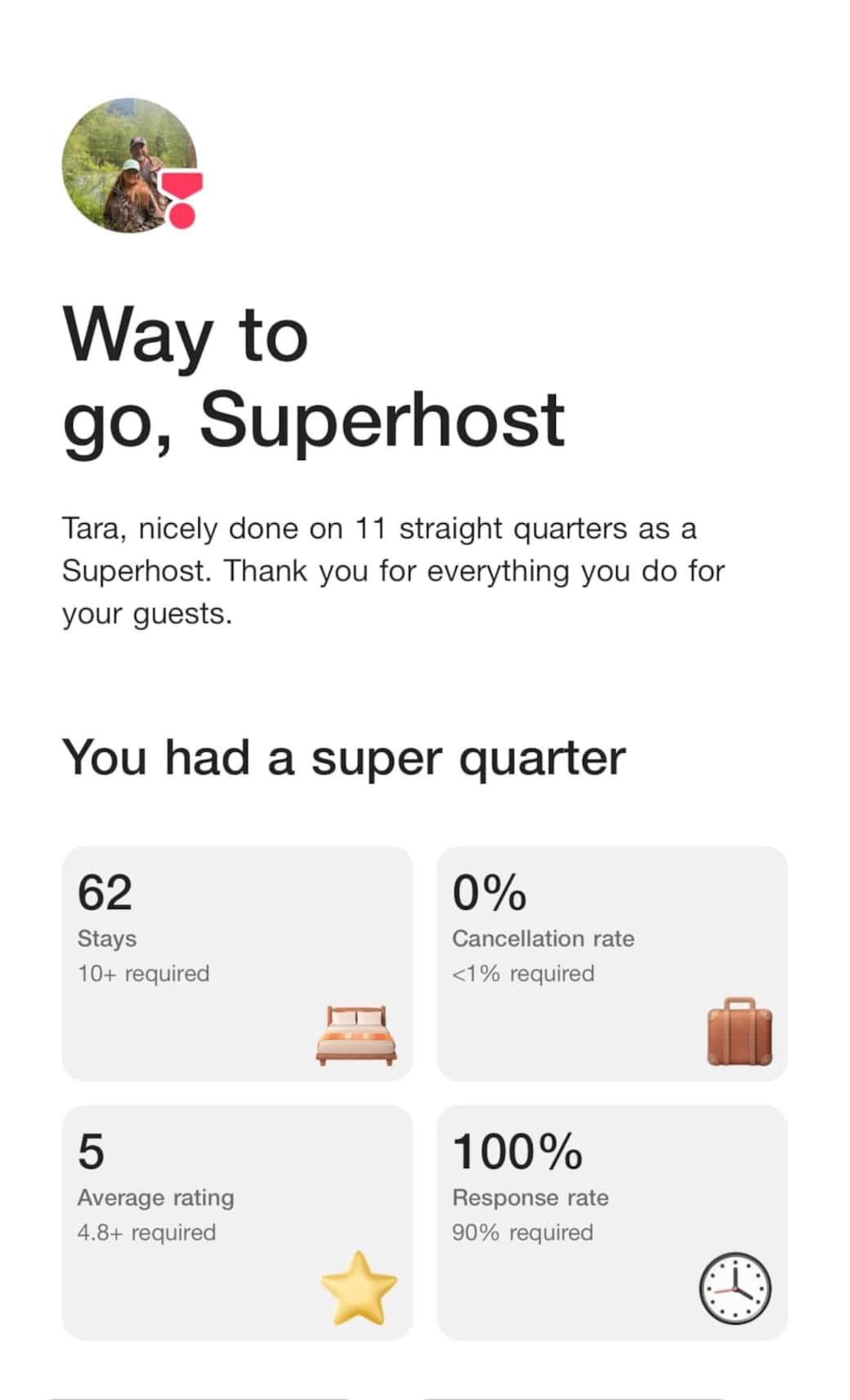This screenshot has width=850, height=1400.
Task: Tap the "10+ required" text
Action: pos(143,973)
